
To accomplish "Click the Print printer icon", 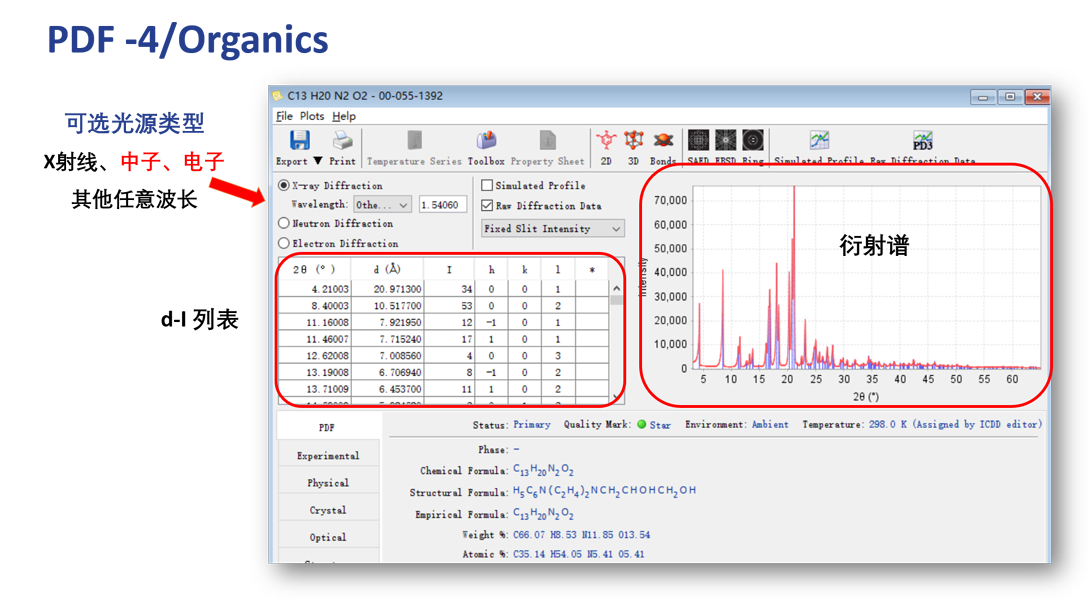I will [342, 141].
